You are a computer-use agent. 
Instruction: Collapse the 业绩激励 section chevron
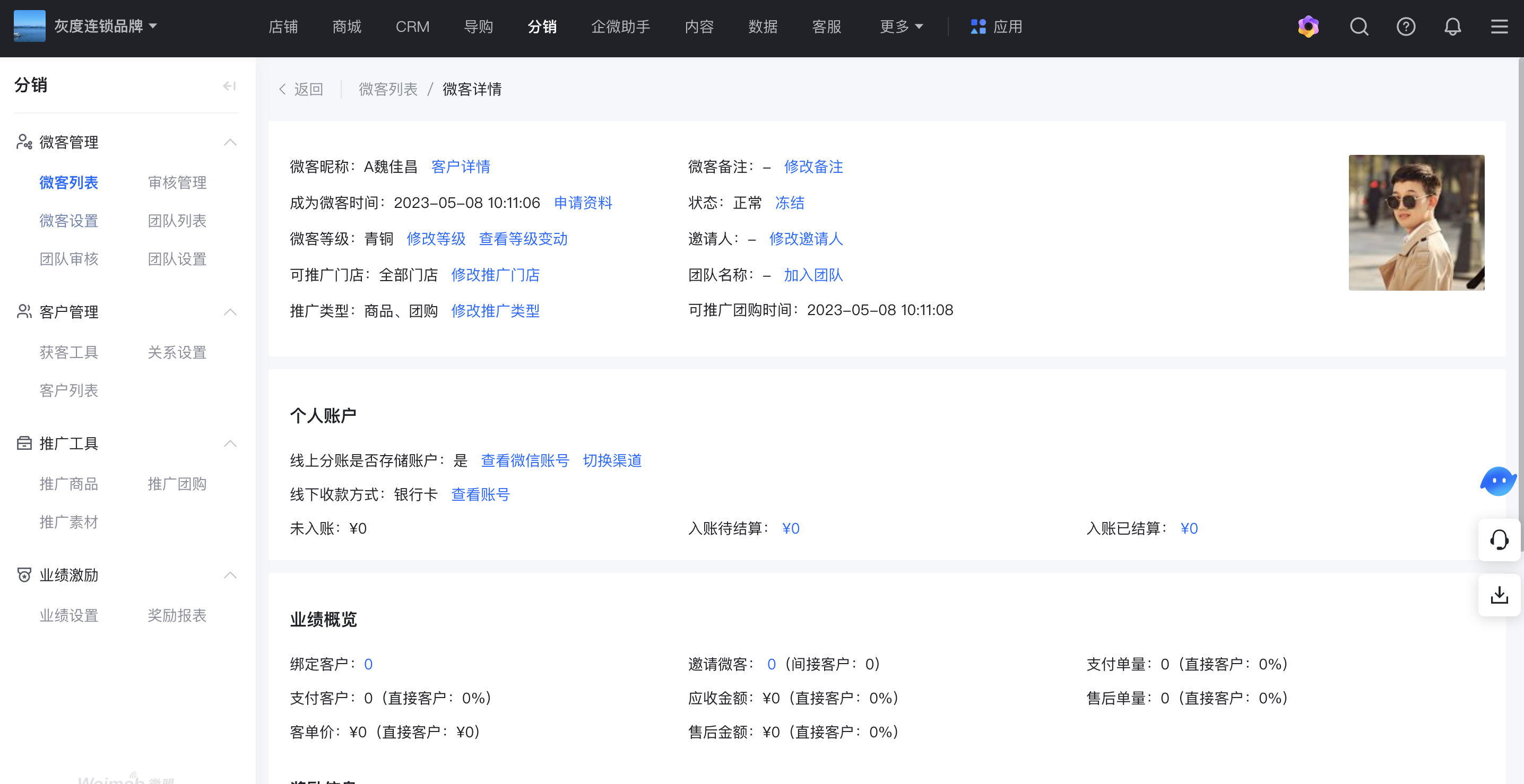230,574
